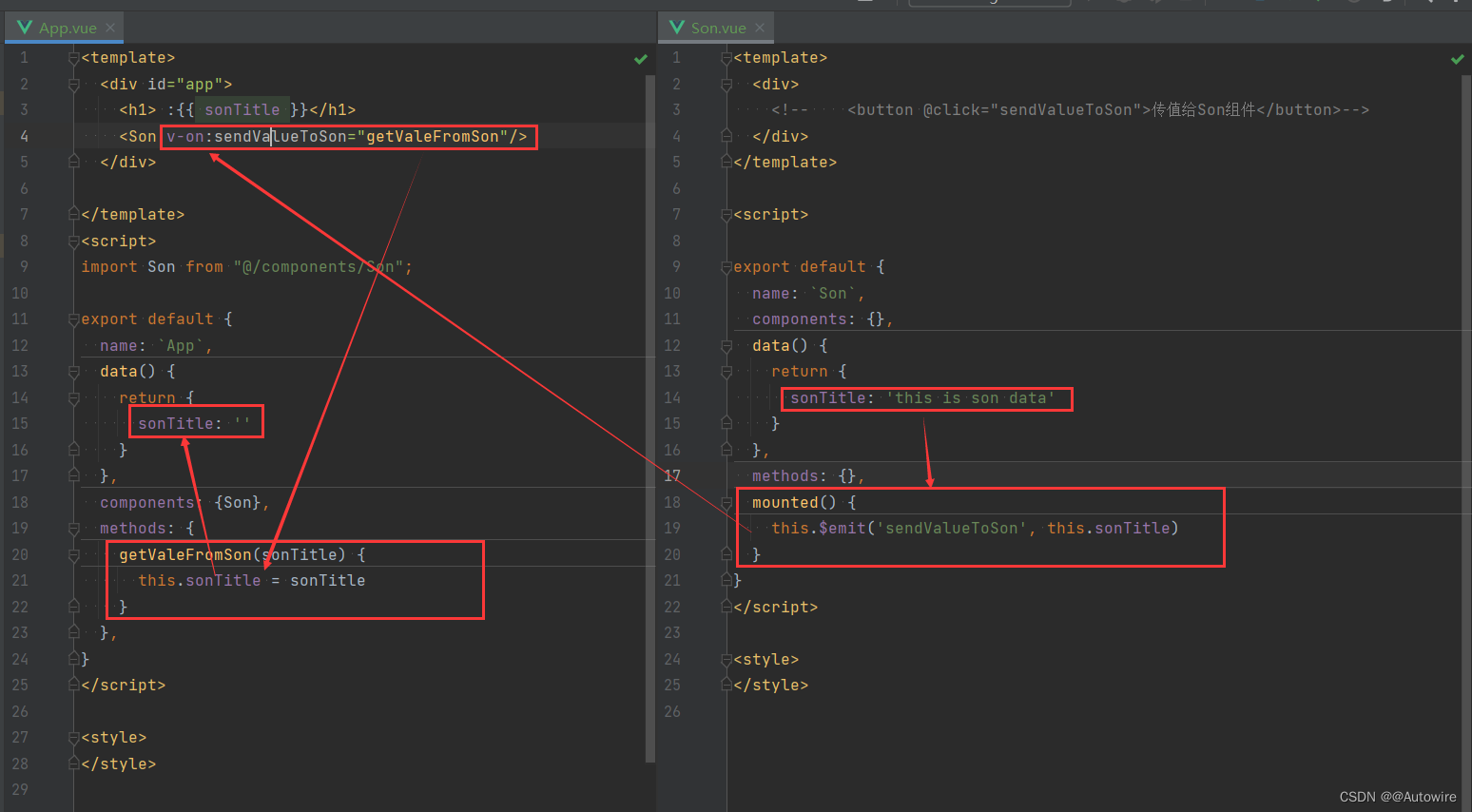Switch to the Son.vue editor tab
1472x812 pixels.
[x=718, y=28]
